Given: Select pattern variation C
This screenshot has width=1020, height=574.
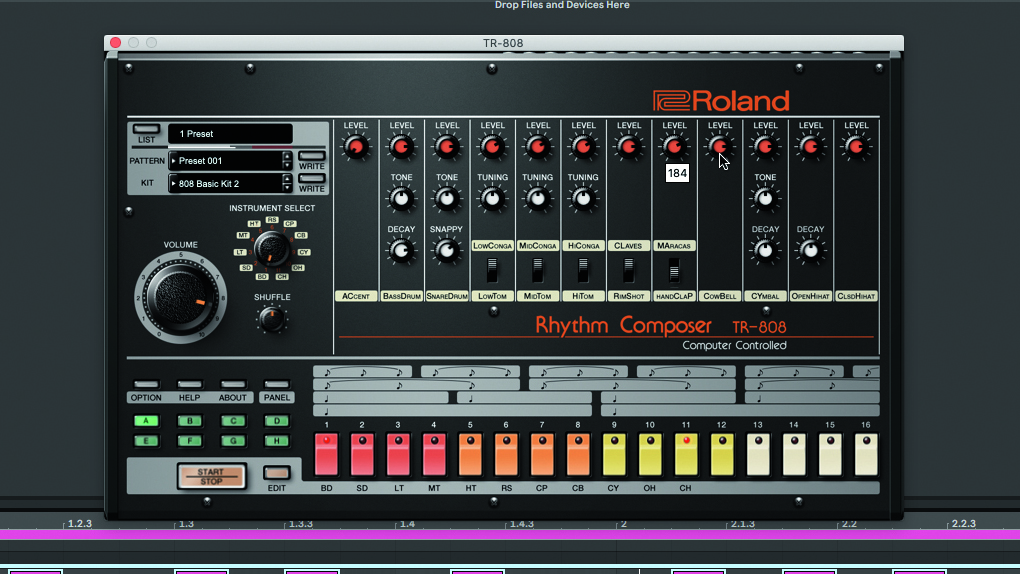Looking at the screenshot, I should pyautogui.click(x=233, y=421).
